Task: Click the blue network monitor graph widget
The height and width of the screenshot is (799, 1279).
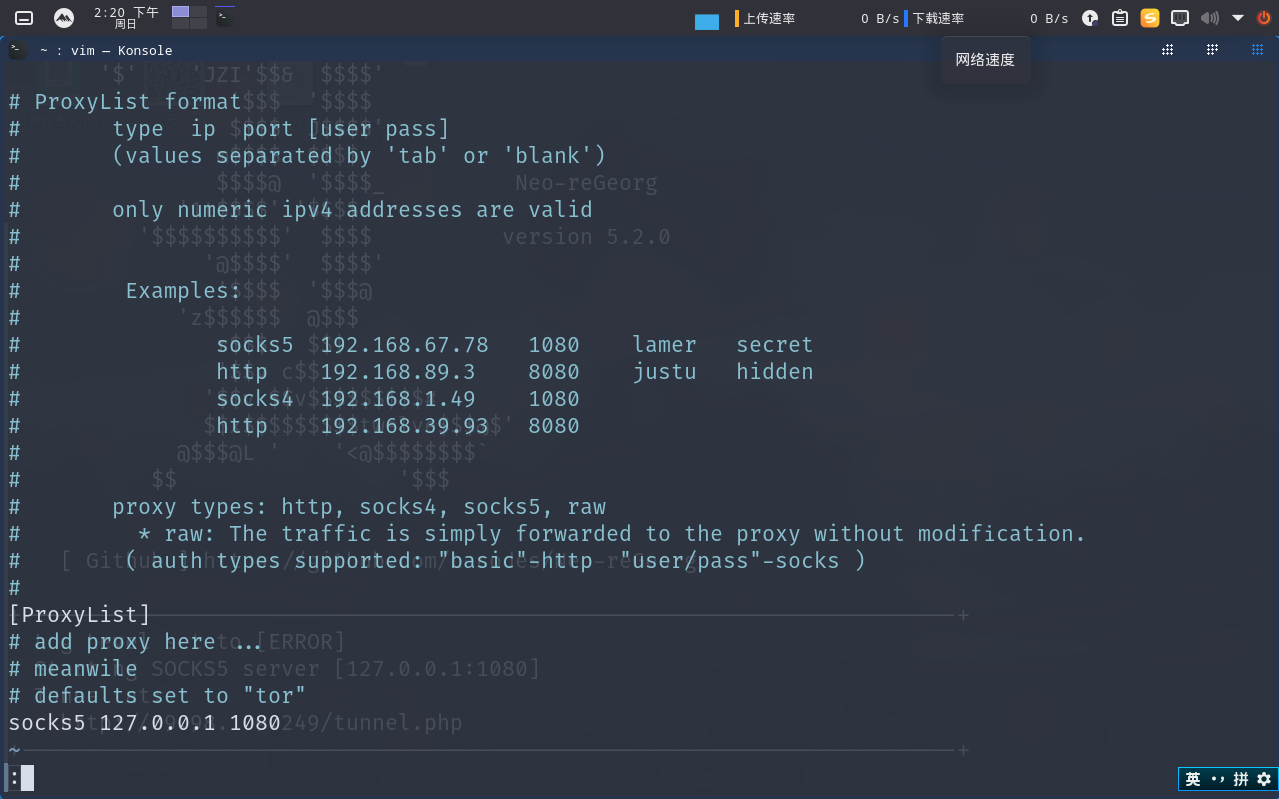Action: [707, 22]
